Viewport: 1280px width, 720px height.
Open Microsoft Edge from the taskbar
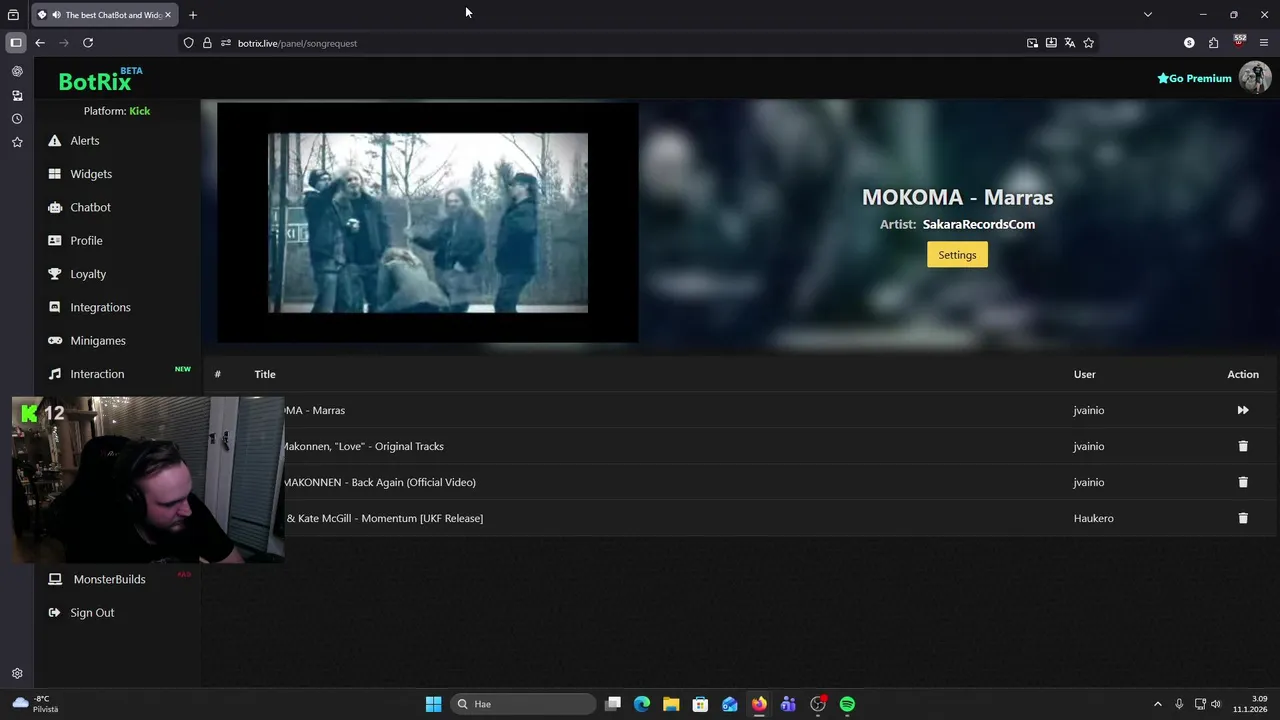tap(642, 704)
